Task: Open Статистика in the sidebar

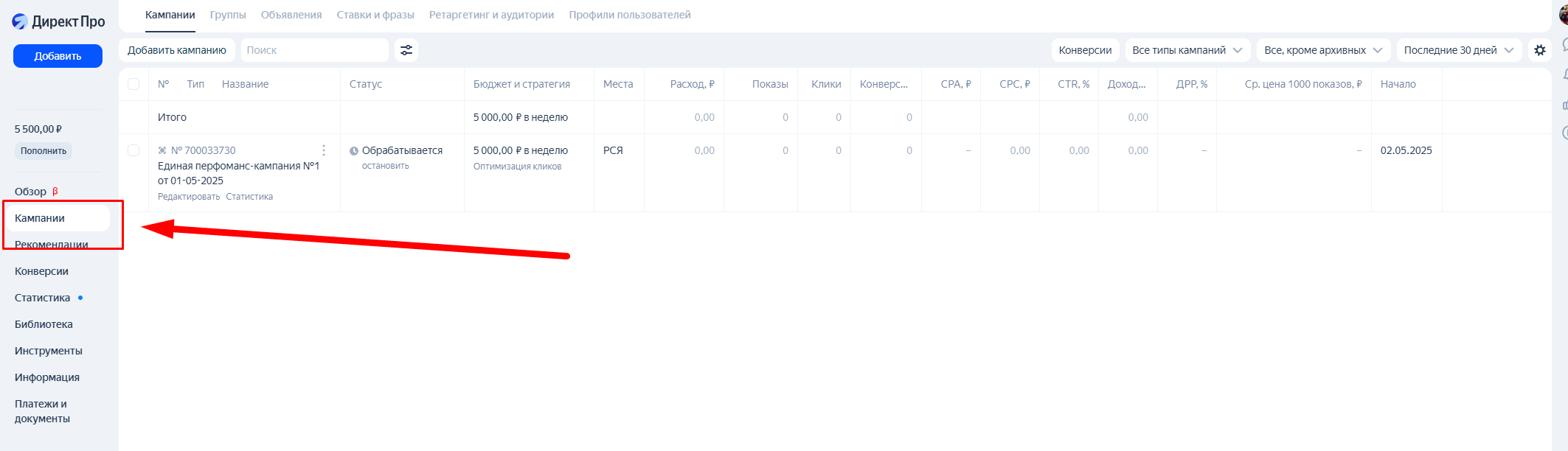Action: point(43,298)
